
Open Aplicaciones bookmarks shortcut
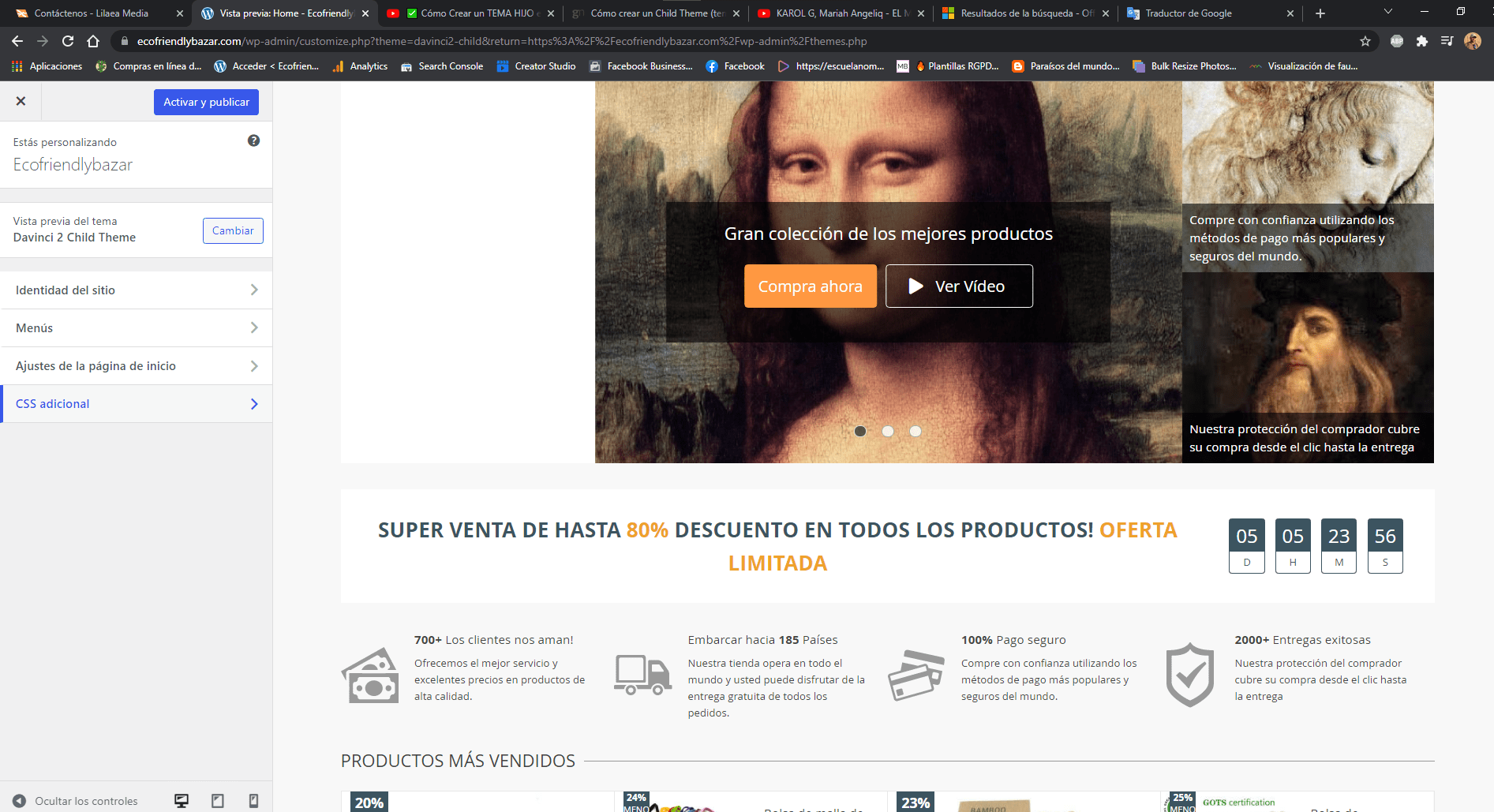(x=47, y=66)
